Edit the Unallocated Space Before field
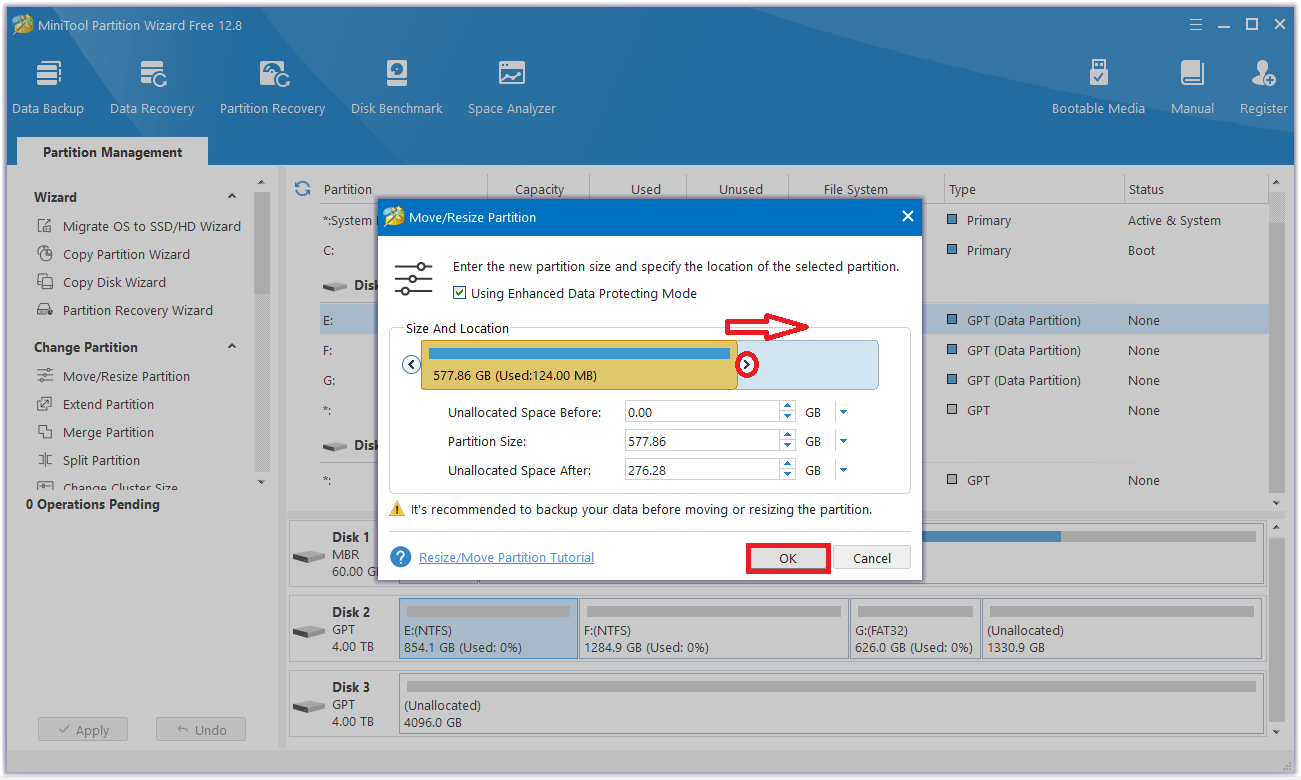This screenshot has width=1301, height=780. pos(702,412)
